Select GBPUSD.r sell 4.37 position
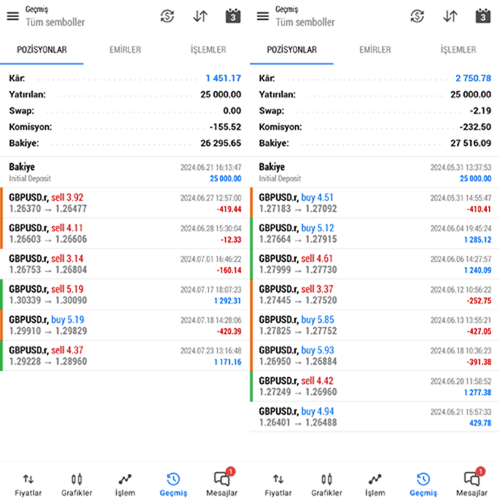The height and width of the screenshot is (500, 500). click(125, 356)
